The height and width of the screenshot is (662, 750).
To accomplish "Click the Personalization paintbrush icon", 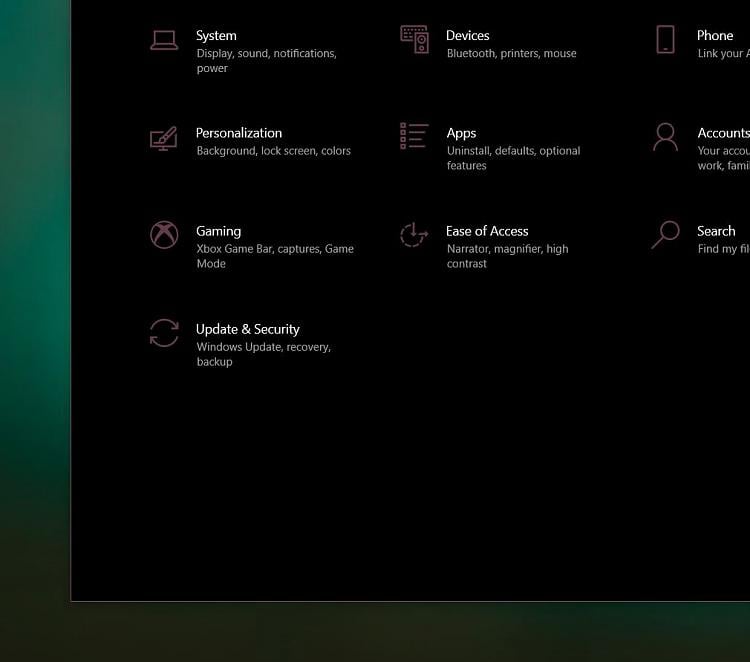I will click(x=164, y=138).
